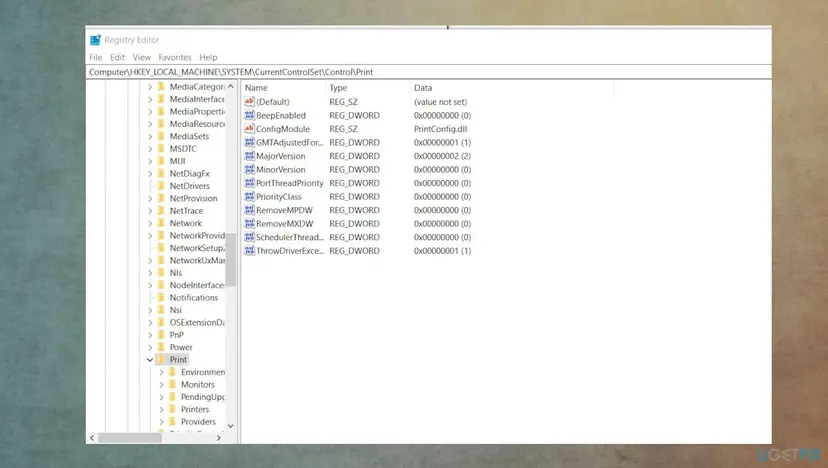Click the MajorVersion DWORD icon

(249, 156)
